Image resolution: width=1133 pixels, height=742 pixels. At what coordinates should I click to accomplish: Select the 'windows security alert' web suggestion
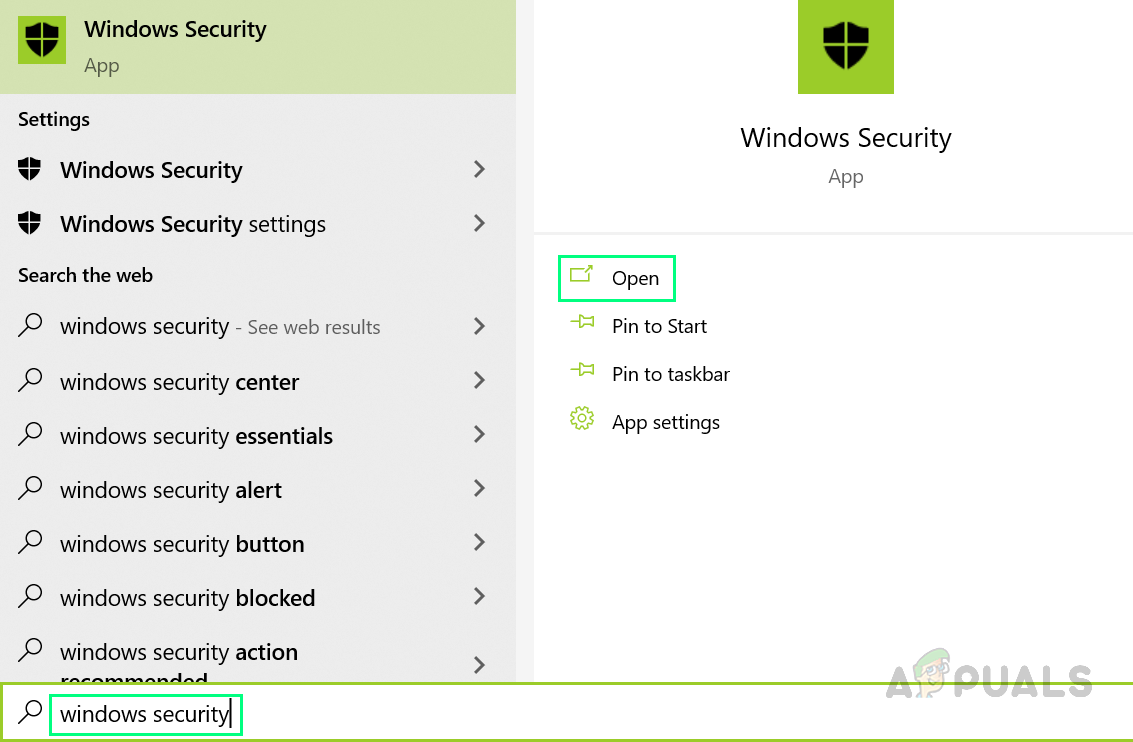point(171,490)
